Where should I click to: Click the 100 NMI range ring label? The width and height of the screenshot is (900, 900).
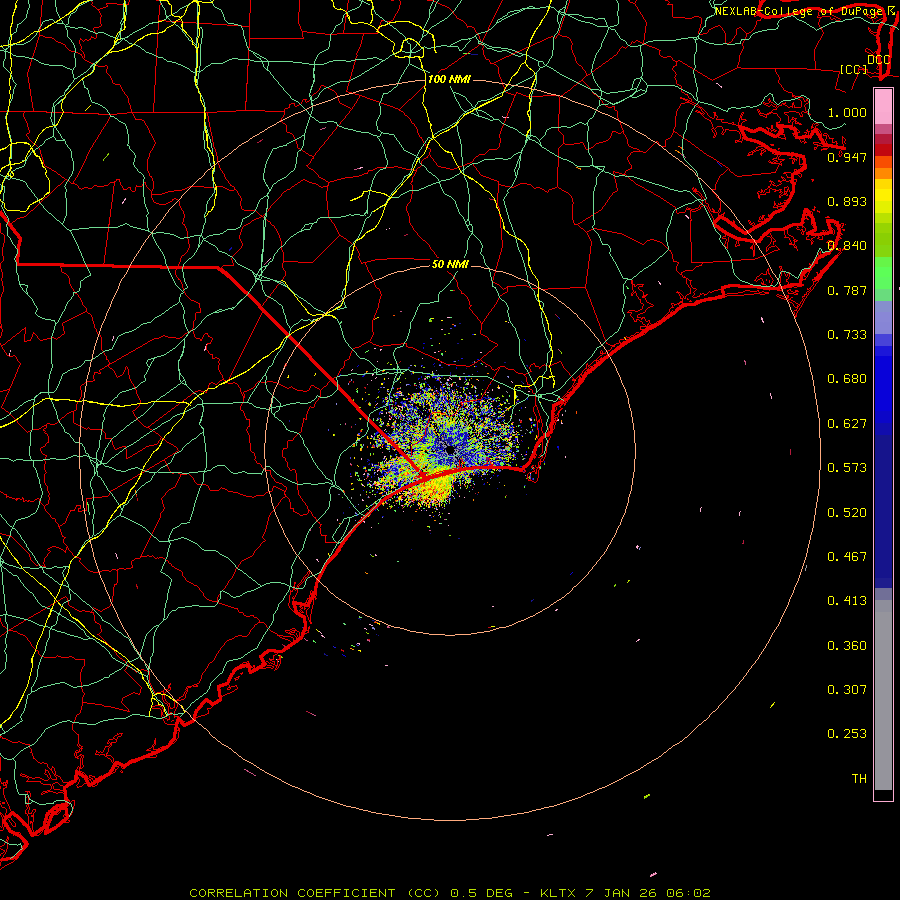point(449,79)
